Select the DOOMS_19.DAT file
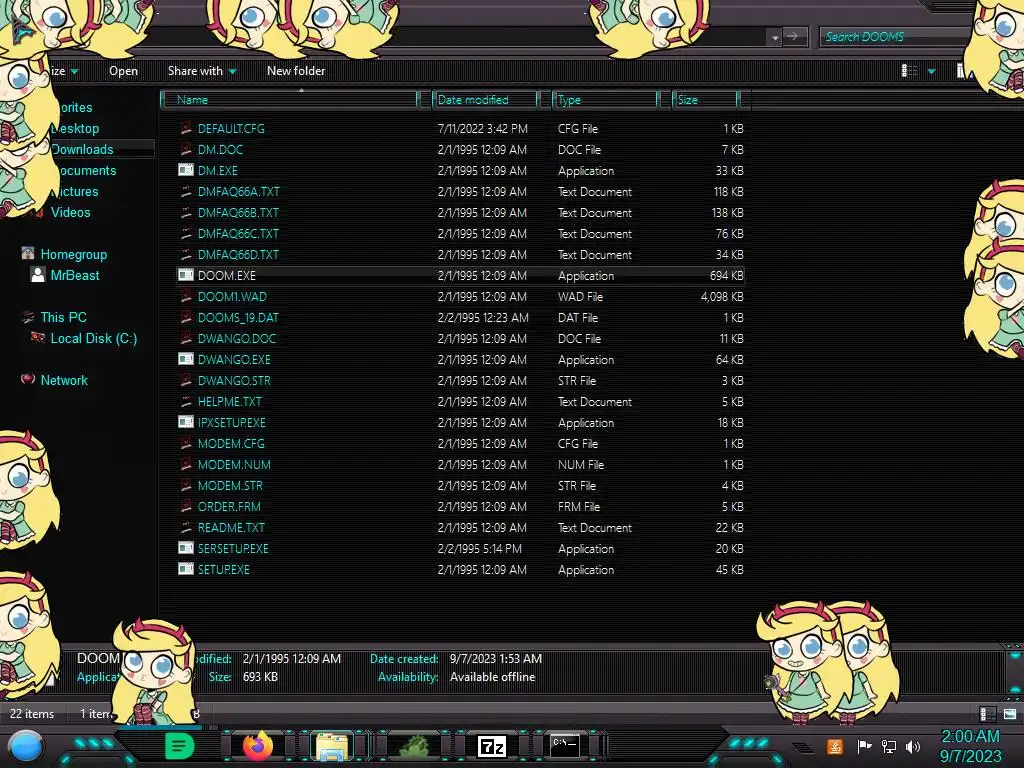 238,317
